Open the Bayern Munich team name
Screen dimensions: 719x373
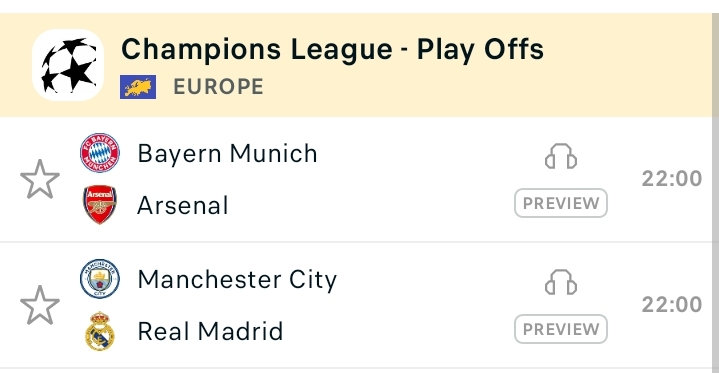pyautogui.click(x=227, y=153)
